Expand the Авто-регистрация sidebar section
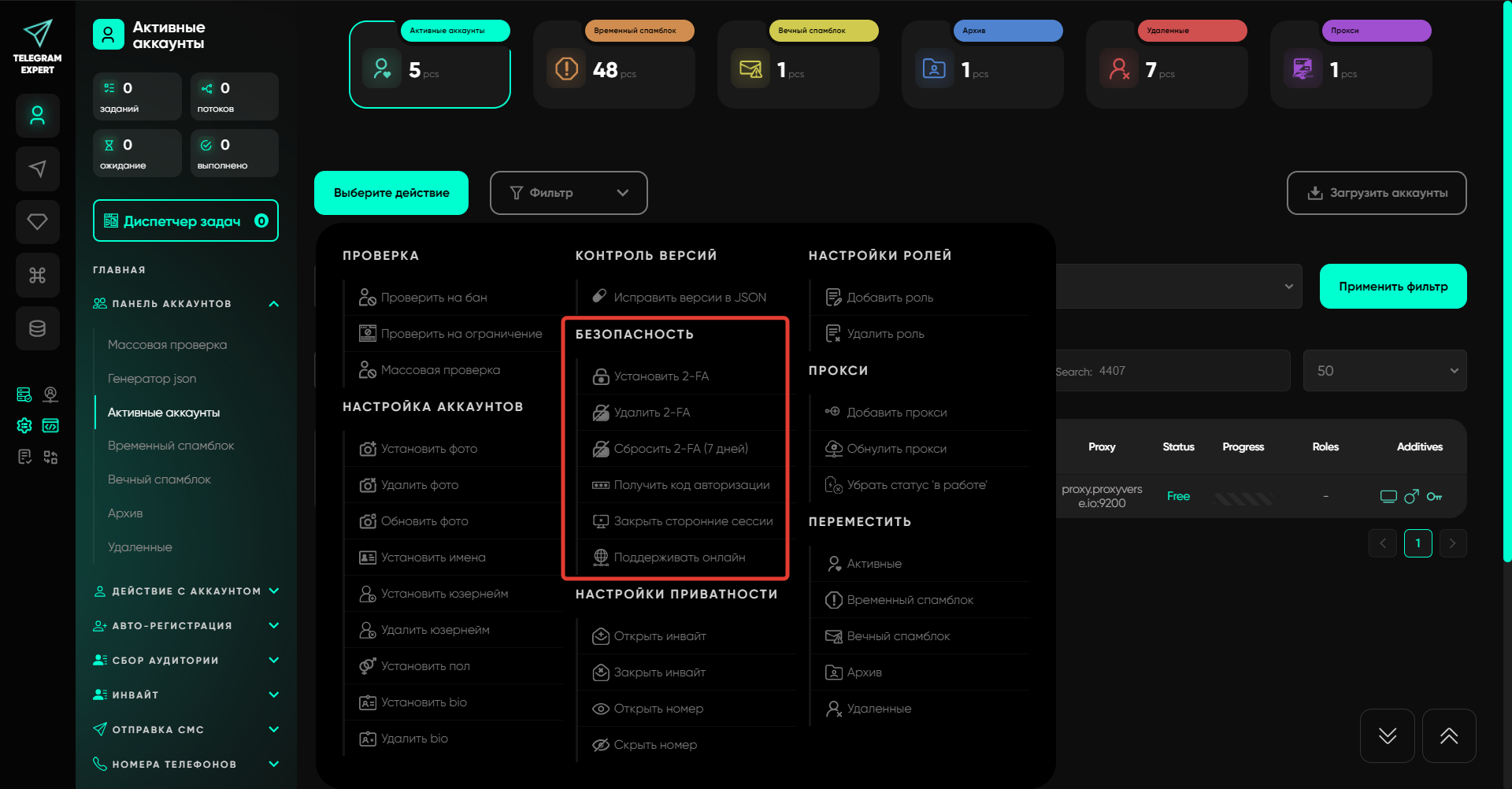Viewport: 1512px width, 789px height. click(273, 626)
